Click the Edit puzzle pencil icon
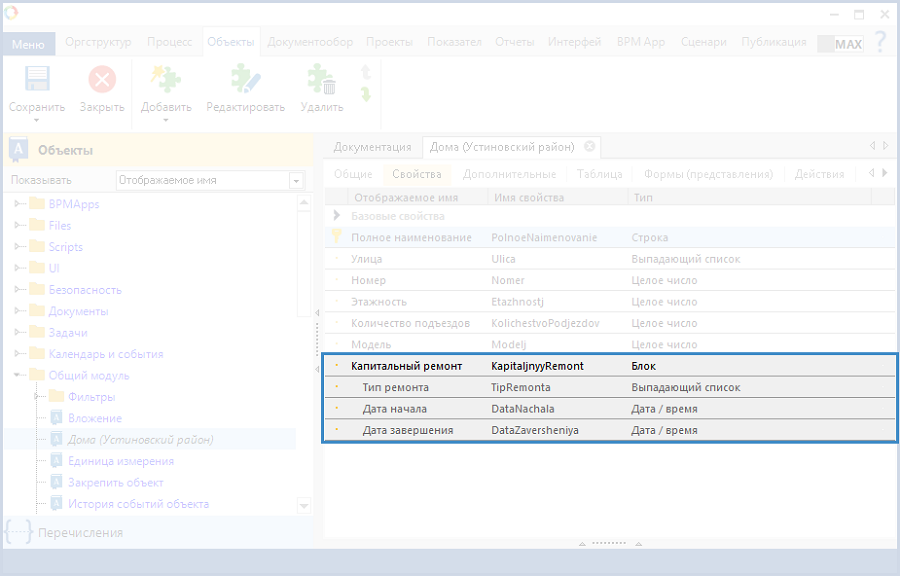This screenshot has height=576, width=900. click(245, 81)
